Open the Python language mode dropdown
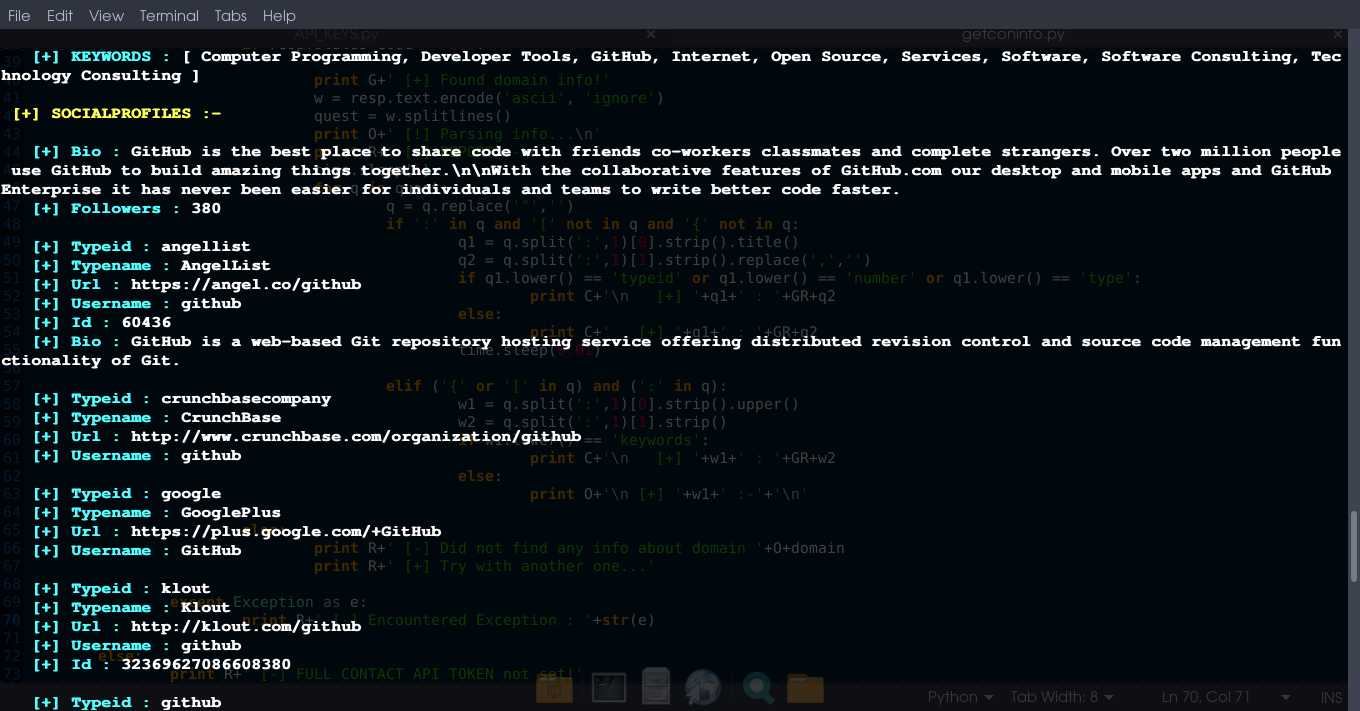Image resolution: width=1360 pixels, height=711 pixels. [959, 697]
